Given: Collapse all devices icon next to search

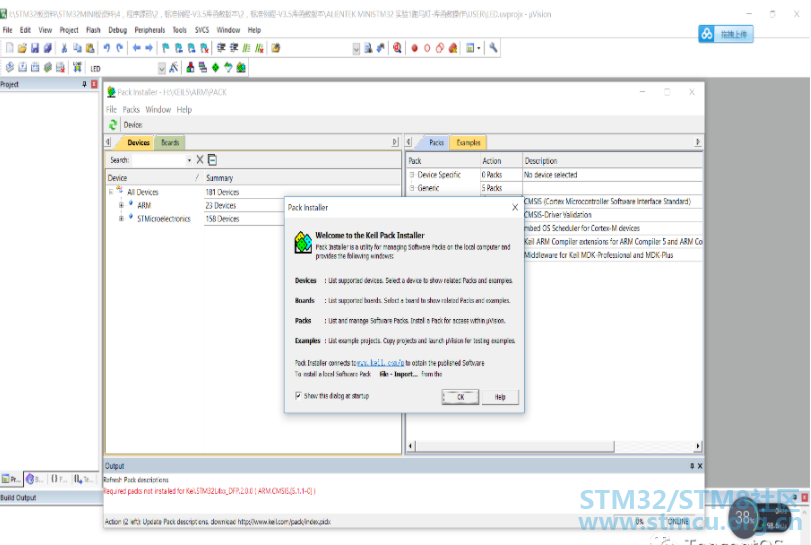Looking at the screenshot, I should click(212, 160).
